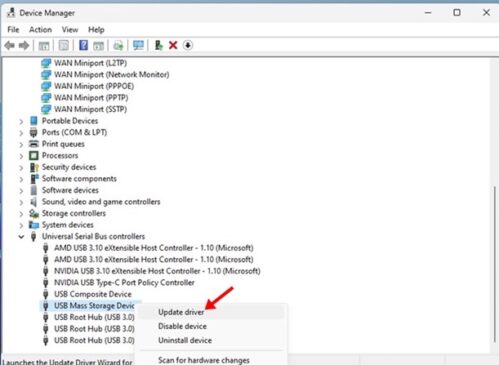The height and width of the screenshot is (365, 499).
Task: Open the File menu
Action: 13,30
